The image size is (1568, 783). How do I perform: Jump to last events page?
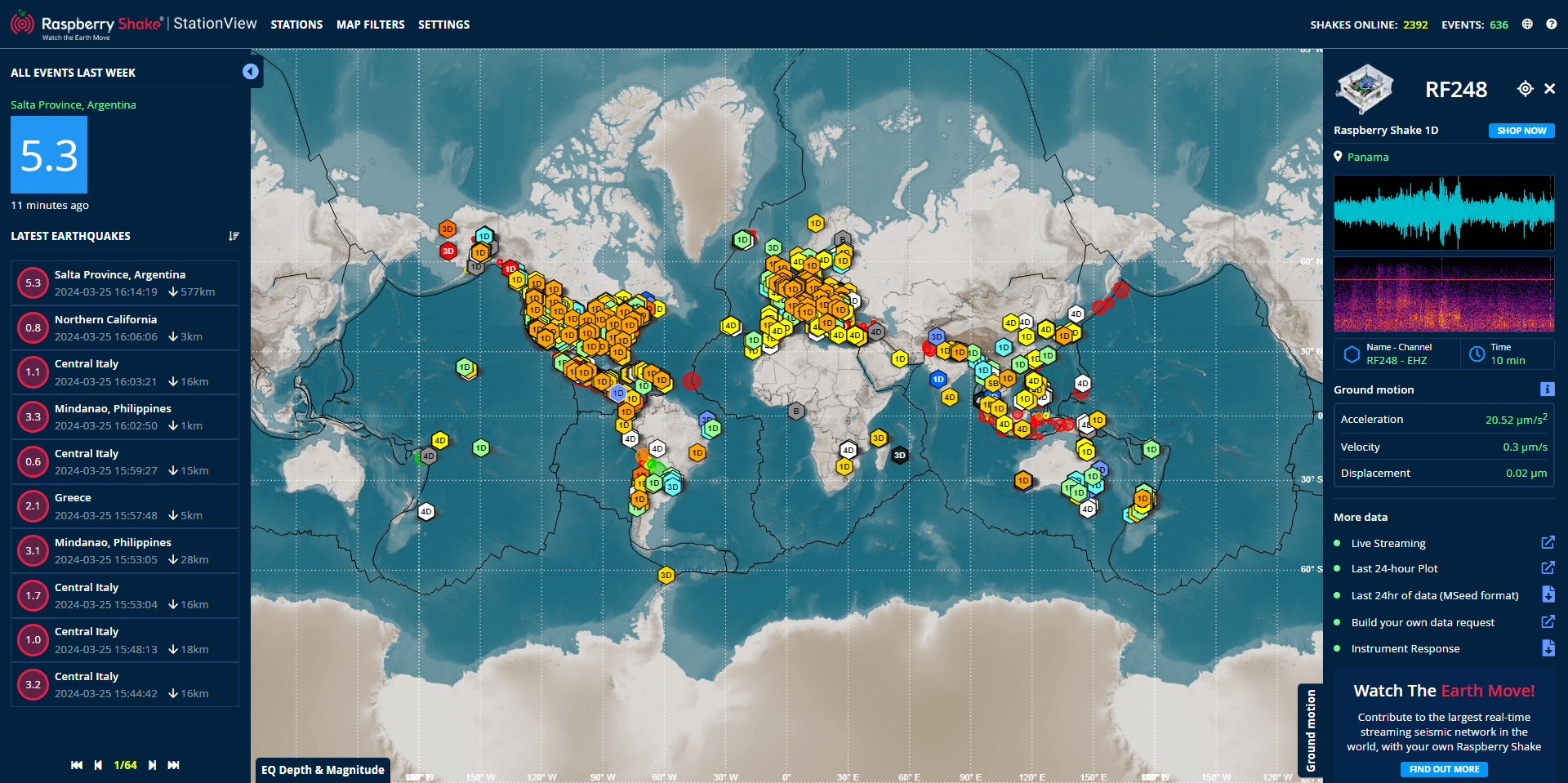pyautogui.click(x=173, y=765)
